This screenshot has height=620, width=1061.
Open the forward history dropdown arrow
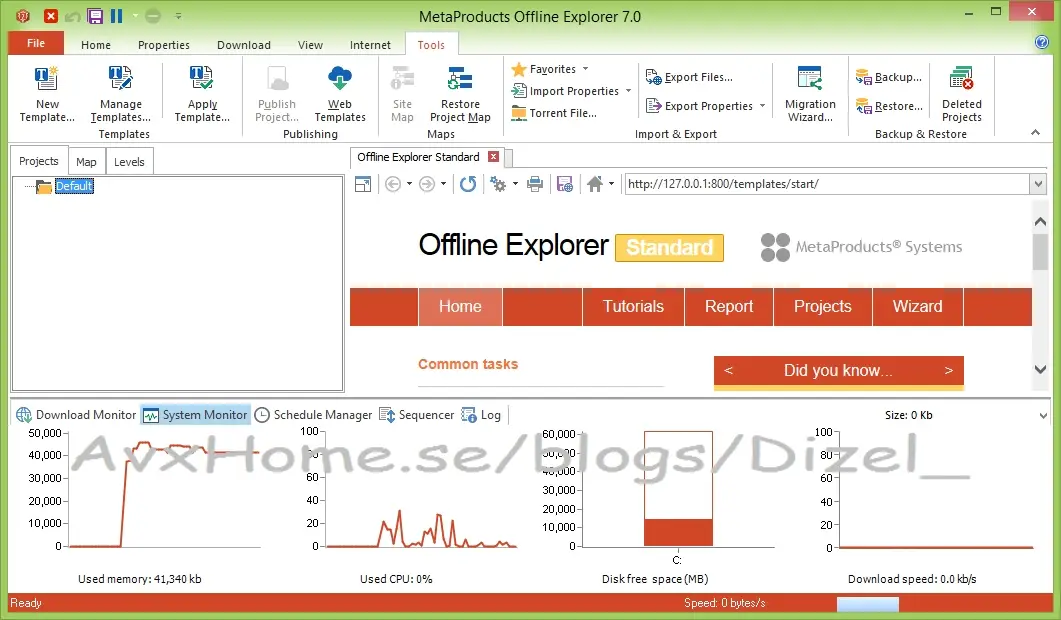click(x=443, y=184)
